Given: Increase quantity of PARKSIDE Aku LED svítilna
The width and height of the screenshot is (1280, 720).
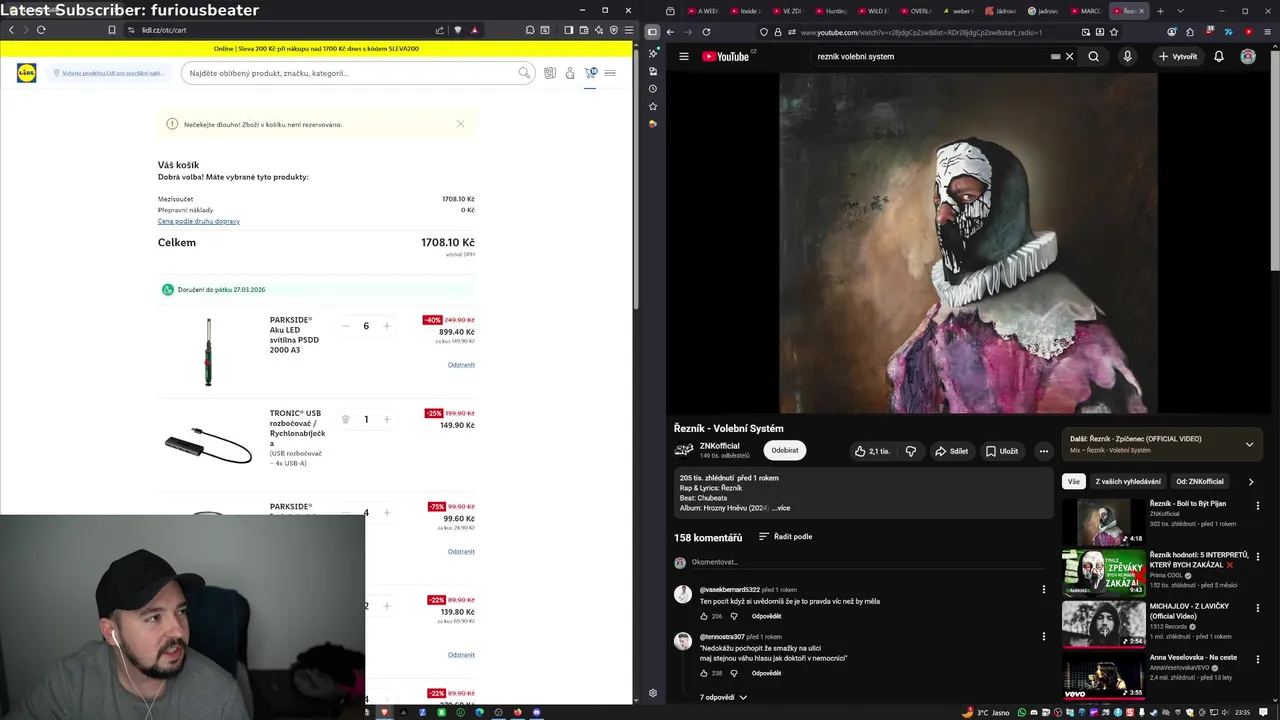Looking at the screenshot, I should click(387, 326).
